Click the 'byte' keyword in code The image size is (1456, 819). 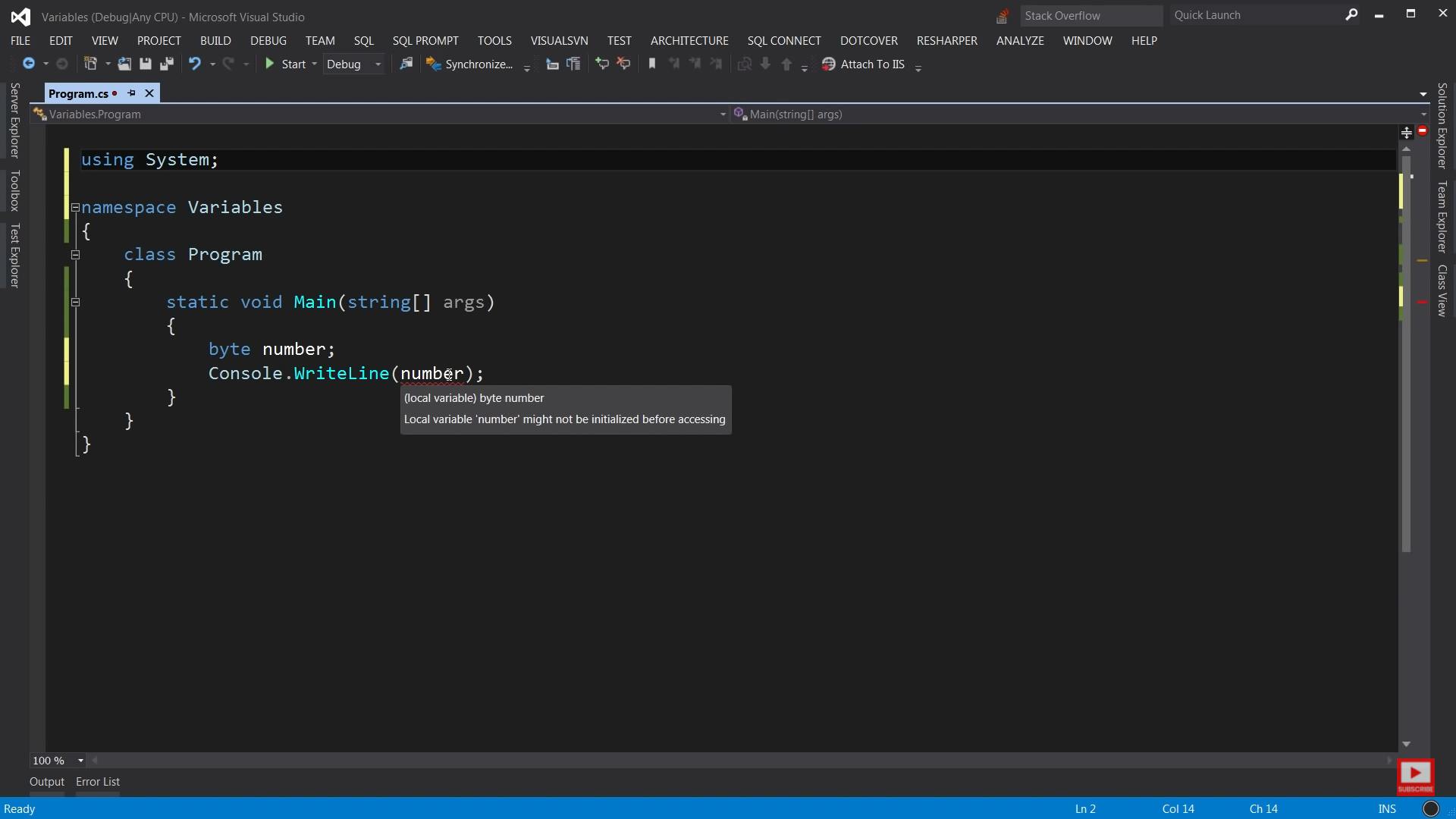coord(229,350)
